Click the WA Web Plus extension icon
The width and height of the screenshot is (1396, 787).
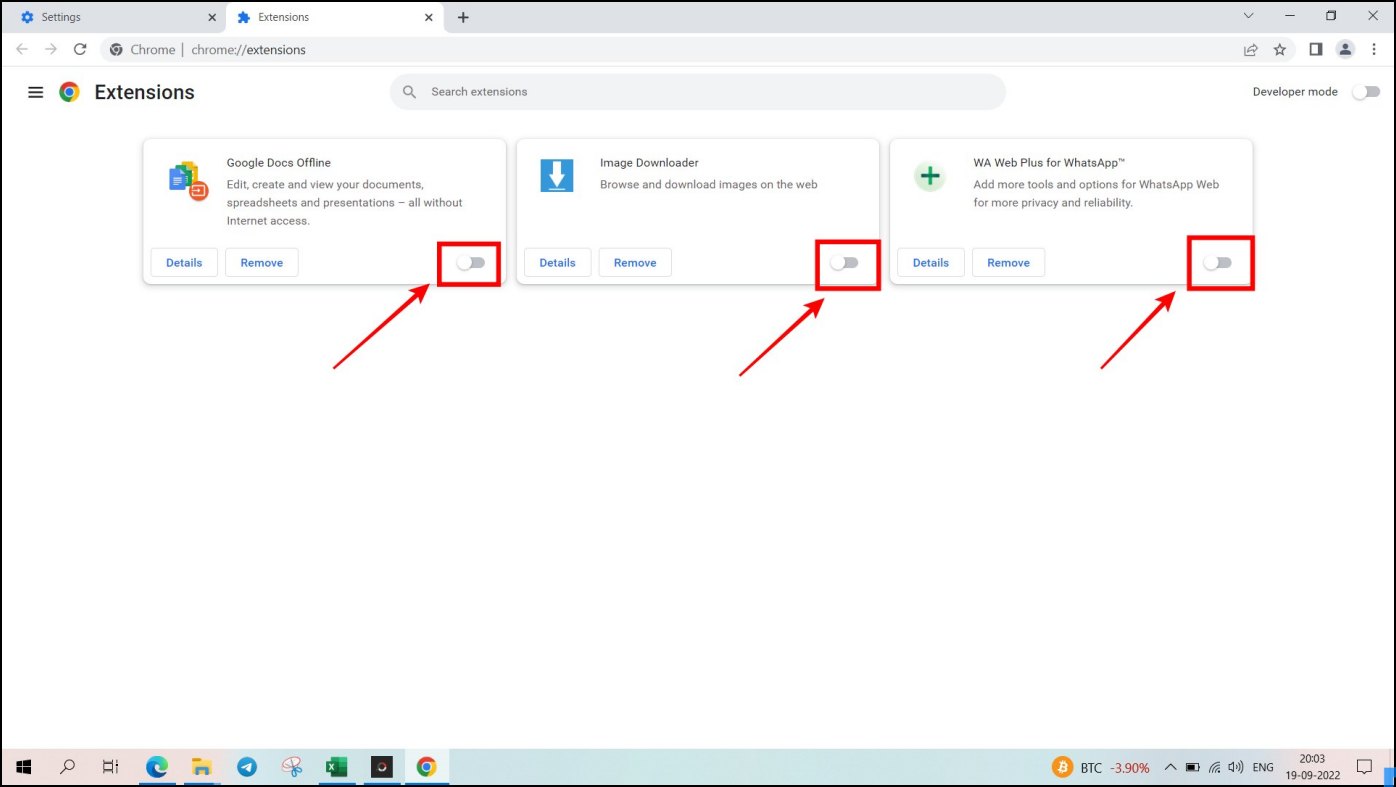point(930,176)
